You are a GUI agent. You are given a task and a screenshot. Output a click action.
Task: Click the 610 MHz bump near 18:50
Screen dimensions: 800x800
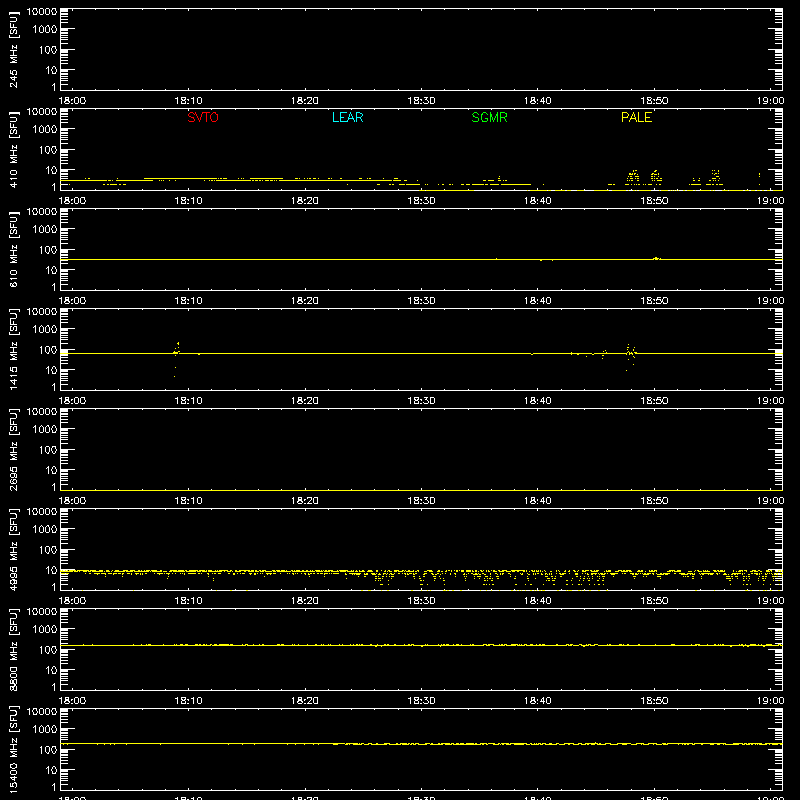(656, 259)
